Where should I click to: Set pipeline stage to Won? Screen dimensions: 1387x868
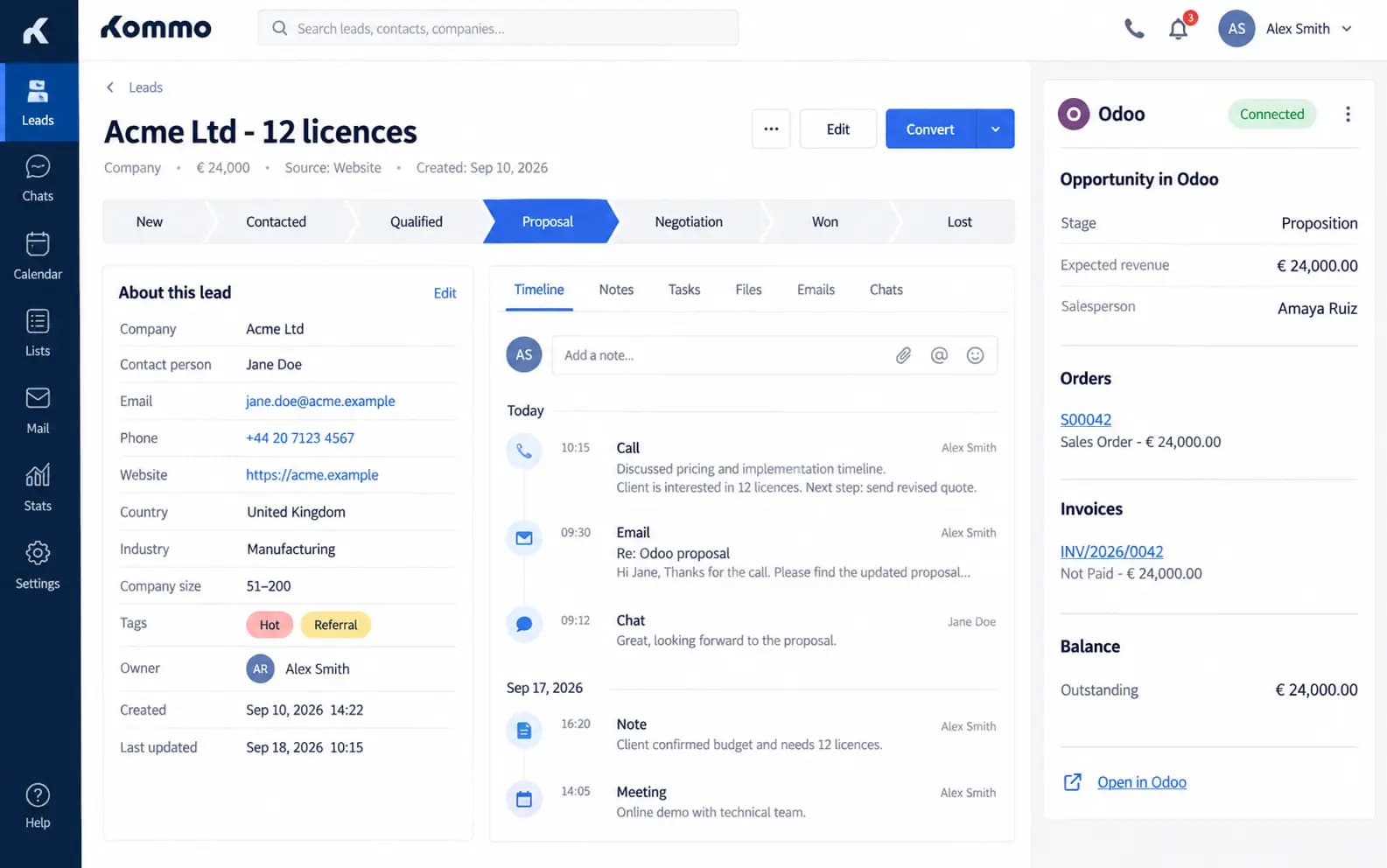825,222
